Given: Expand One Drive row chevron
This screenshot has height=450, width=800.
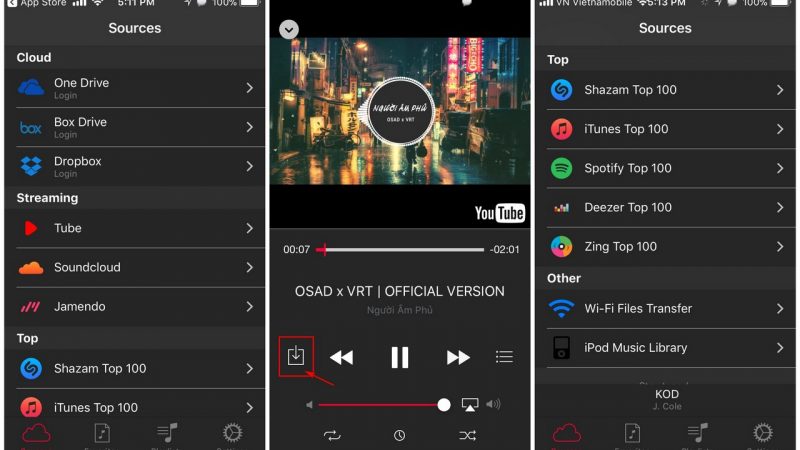Looking at the screenshot, I should tap(249, 88).
